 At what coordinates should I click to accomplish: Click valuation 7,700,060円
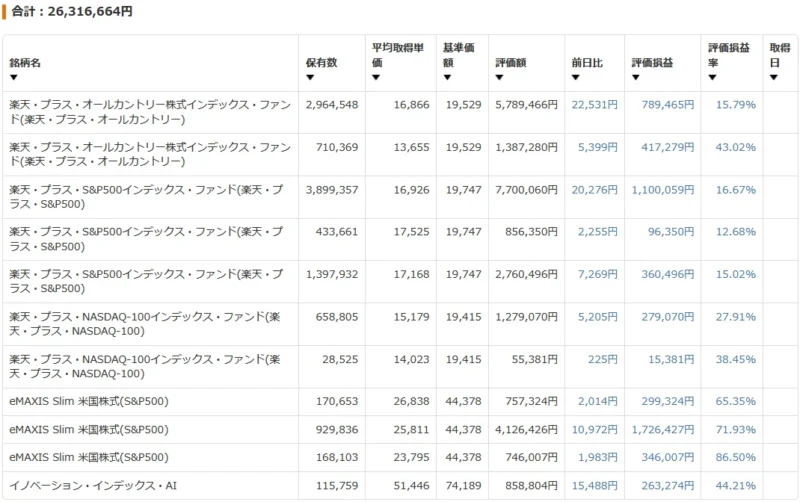(526, 190)
